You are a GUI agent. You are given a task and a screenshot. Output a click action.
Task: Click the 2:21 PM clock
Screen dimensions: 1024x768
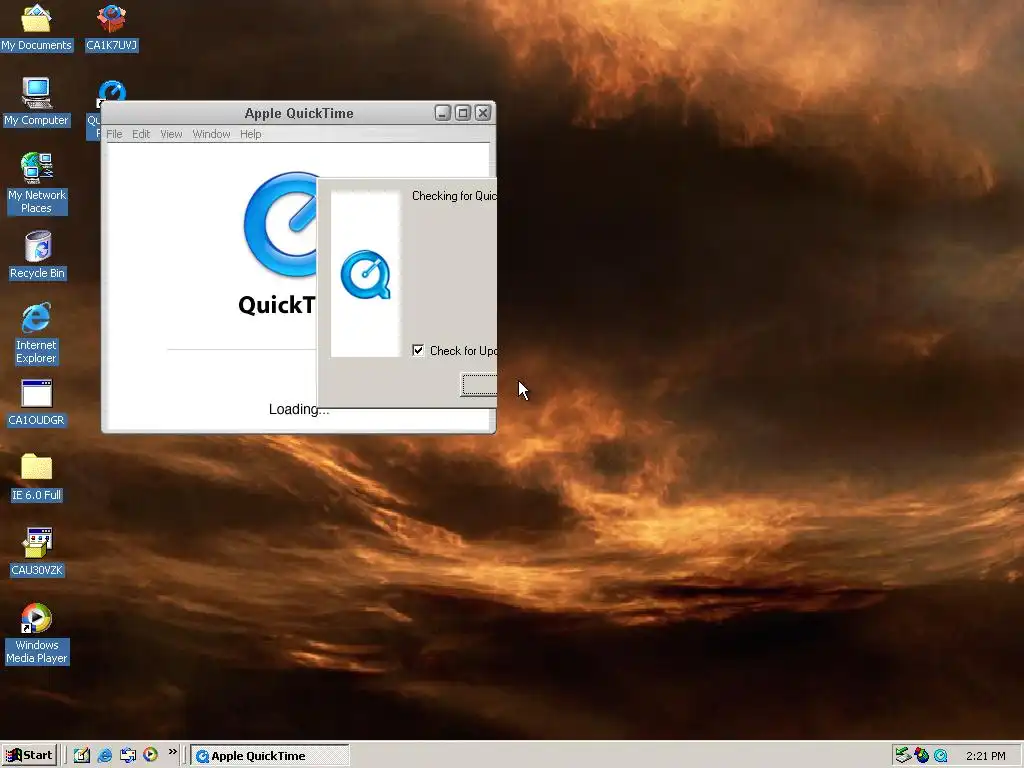[x=985, y=756]
